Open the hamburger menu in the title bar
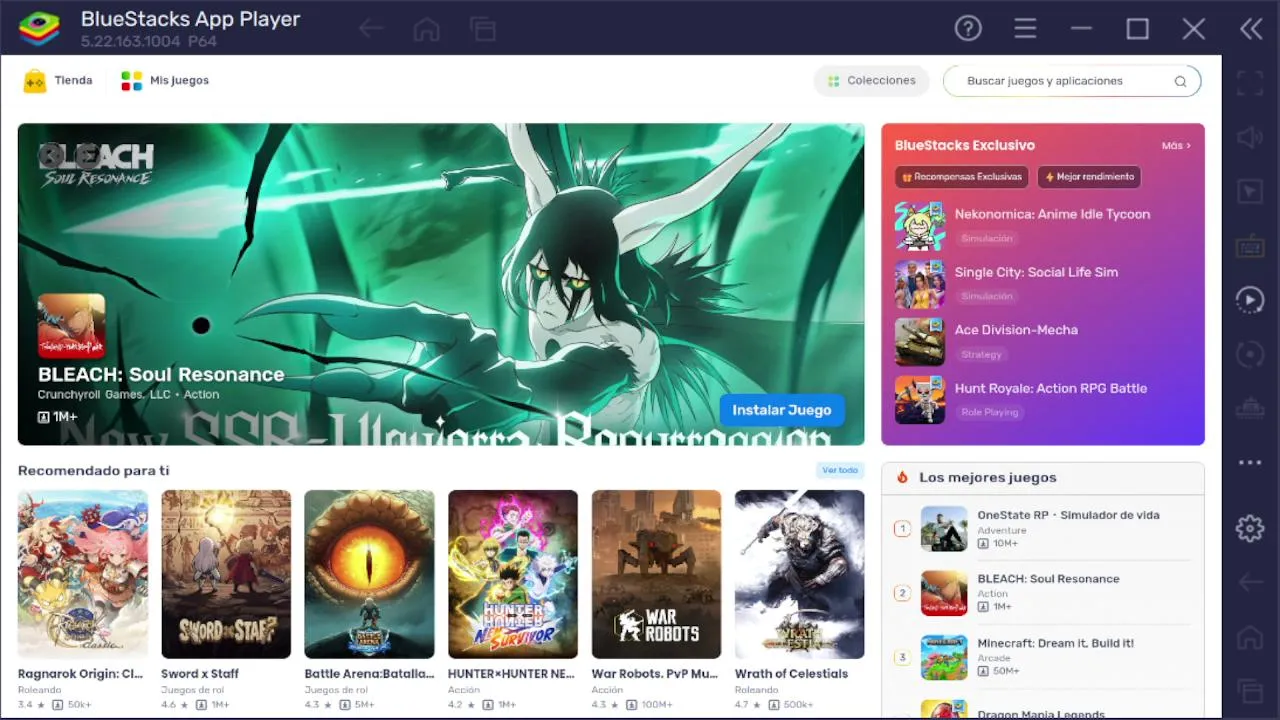Screen dimensions: 1280x720 click(x=1025, y=29)
